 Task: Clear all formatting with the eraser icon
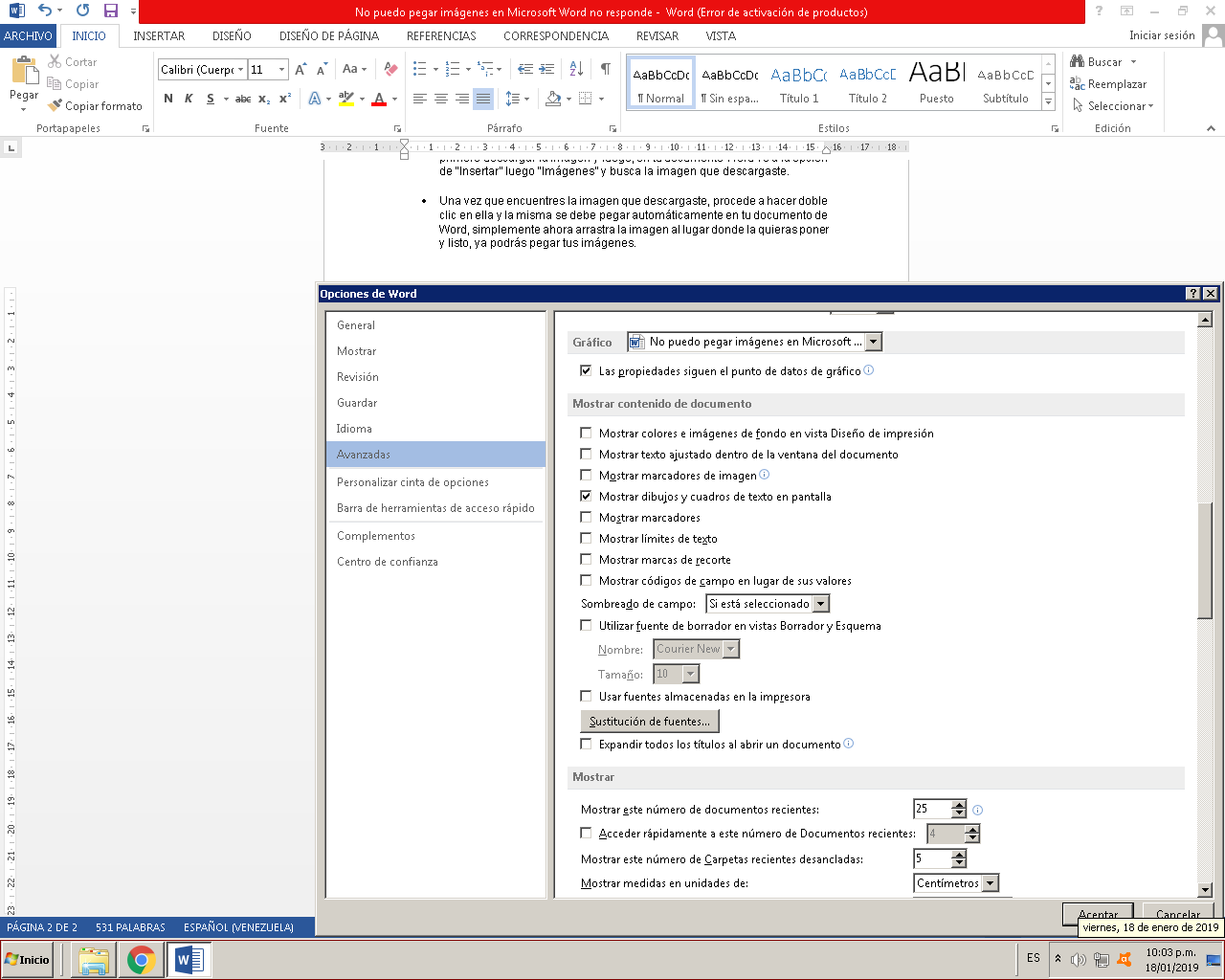pos(390,69)
